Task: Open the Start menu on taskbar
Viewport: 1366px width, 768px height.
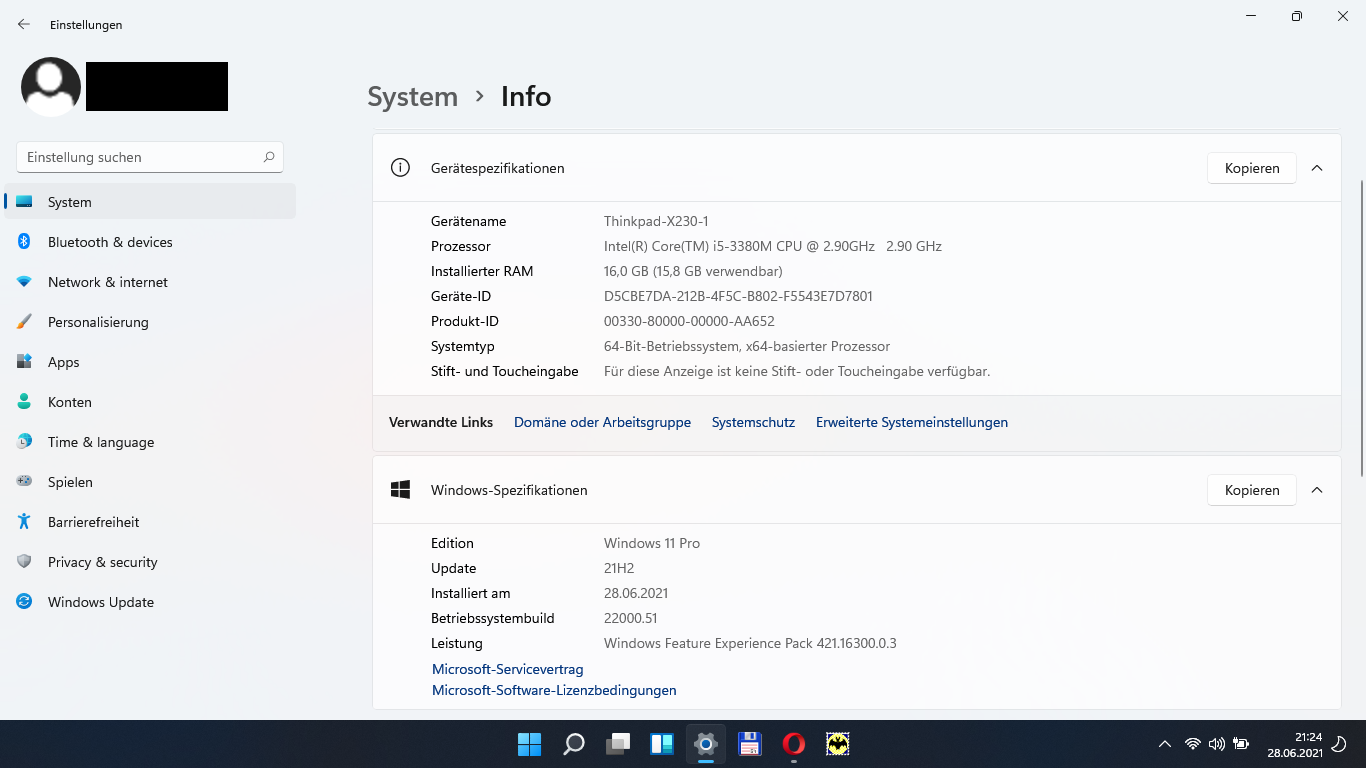Action: 529,744
